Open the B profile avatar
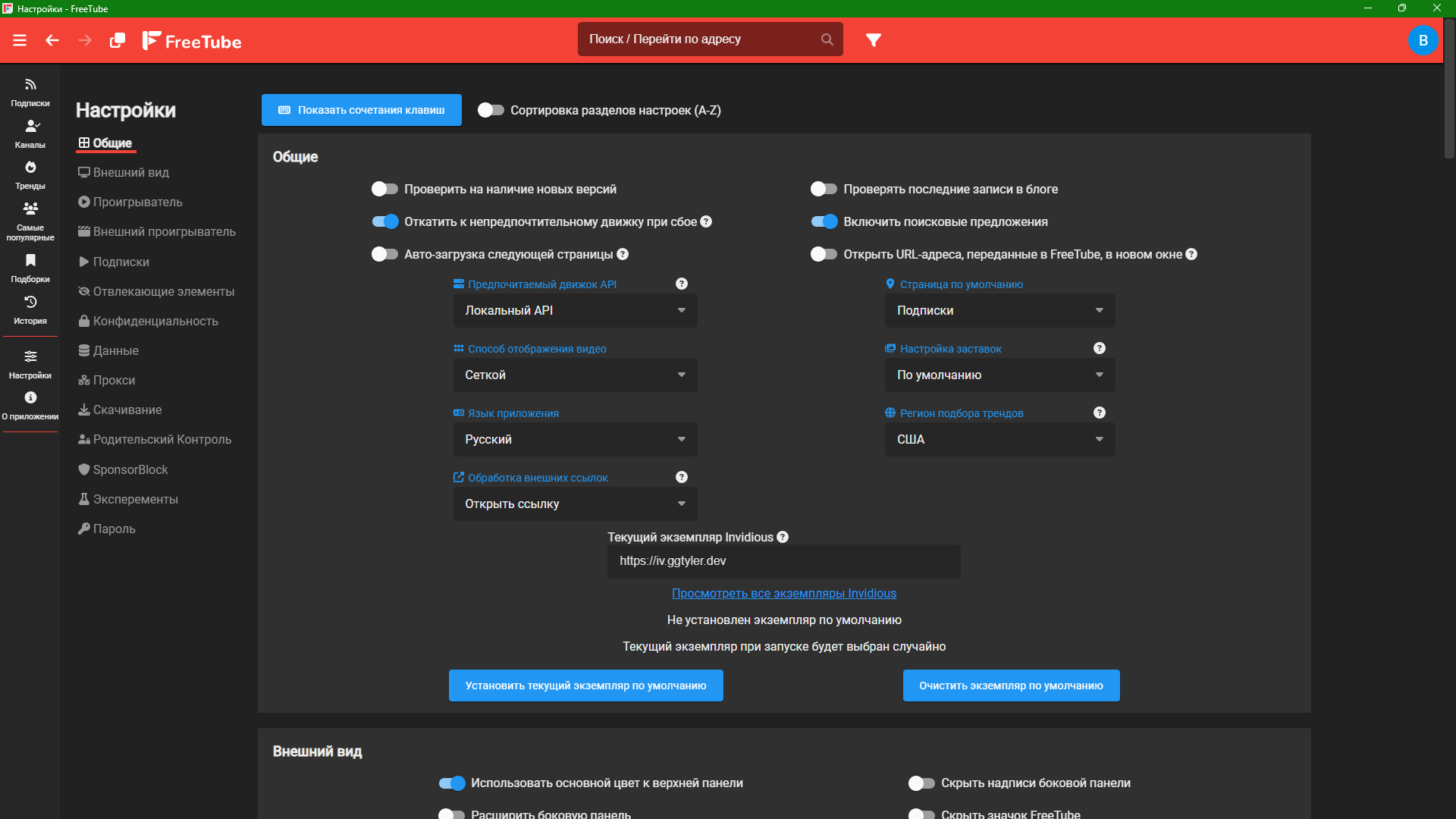The height and width of the screenshot is (819, 1456). point(1423,40)
